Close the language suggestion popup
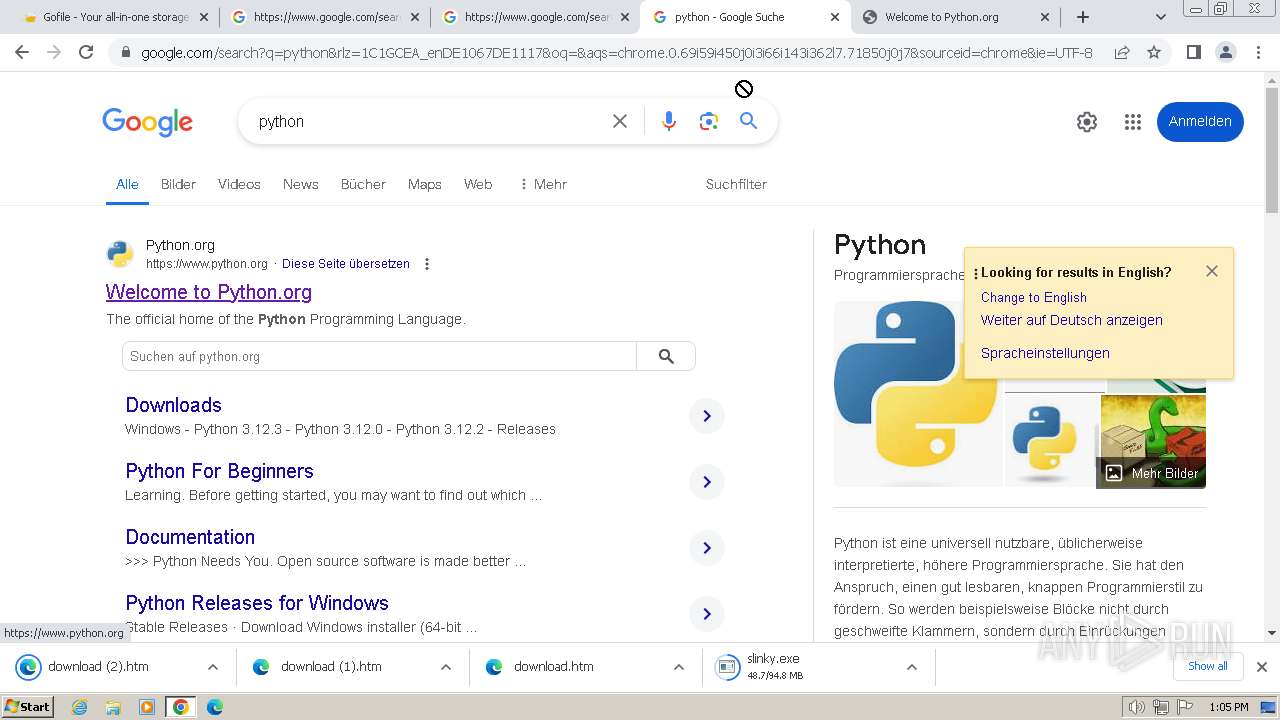Viewport: 1280px width, 720px height. click(1212, 271)
